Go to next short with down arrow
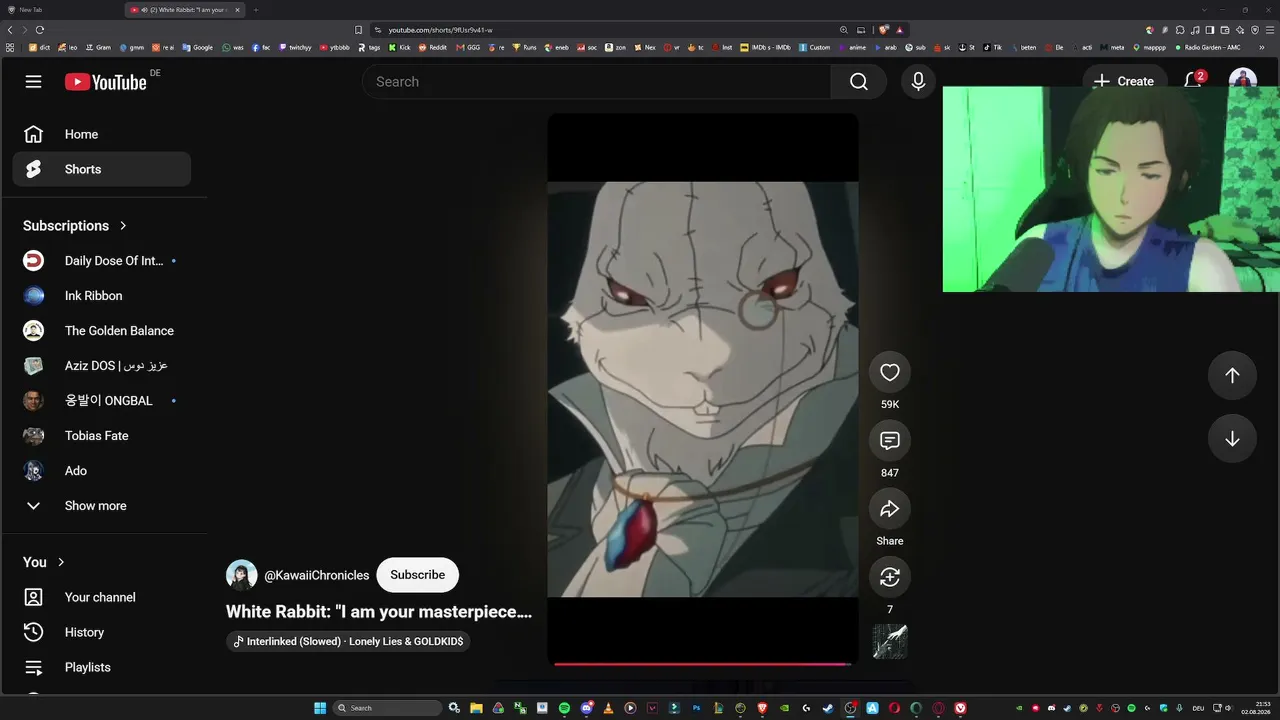1280x720 pixels. click(x=1232, y=439)
